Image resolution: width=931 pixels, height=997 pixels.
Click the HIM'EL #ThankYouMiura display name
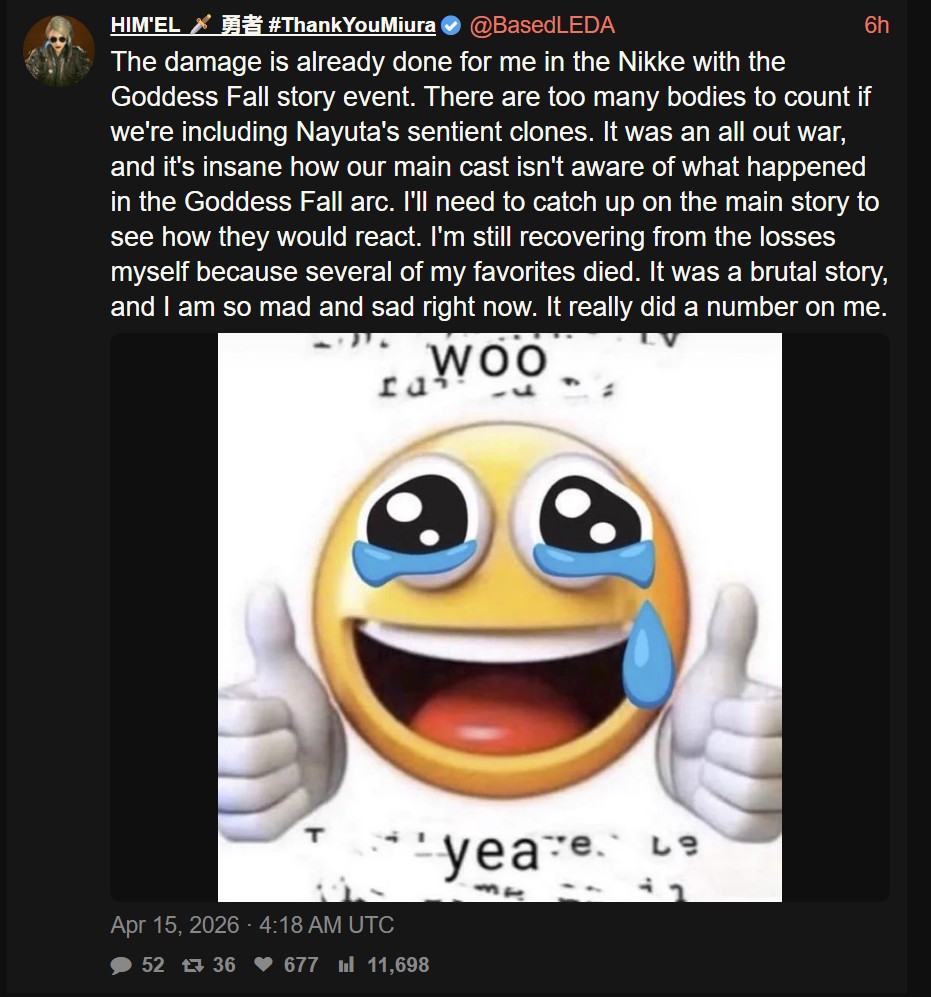coord(273,25)
